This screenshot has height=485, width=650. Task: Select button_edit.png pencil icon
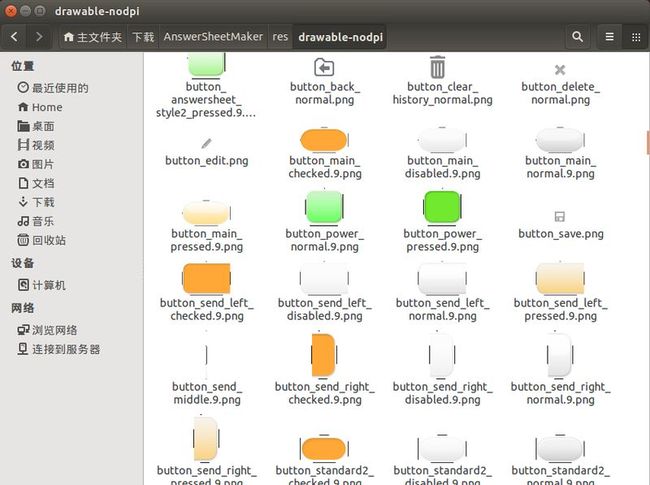tap(206, 143)
